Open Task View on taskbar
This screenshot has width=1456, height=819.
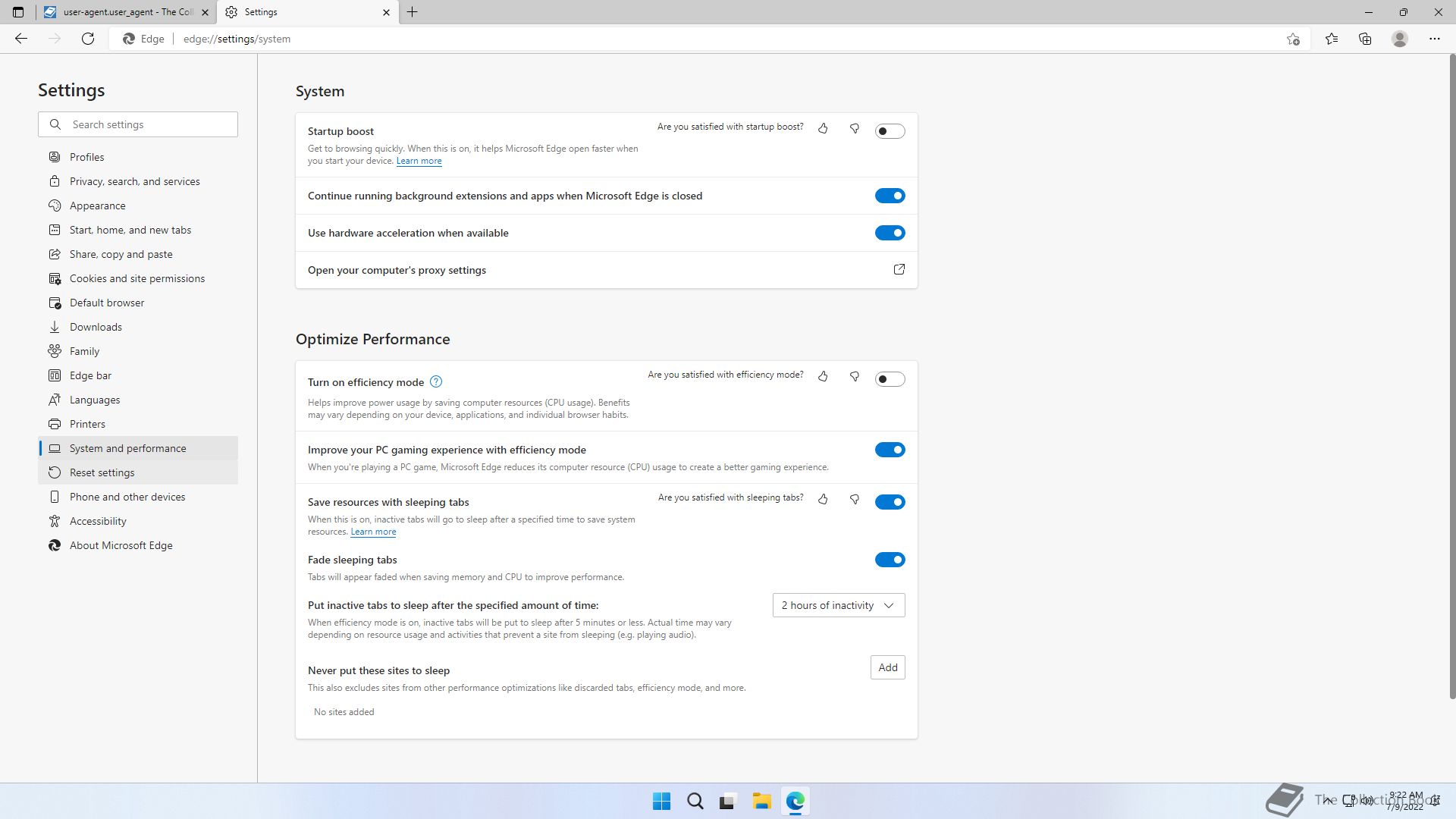point(728,802)
